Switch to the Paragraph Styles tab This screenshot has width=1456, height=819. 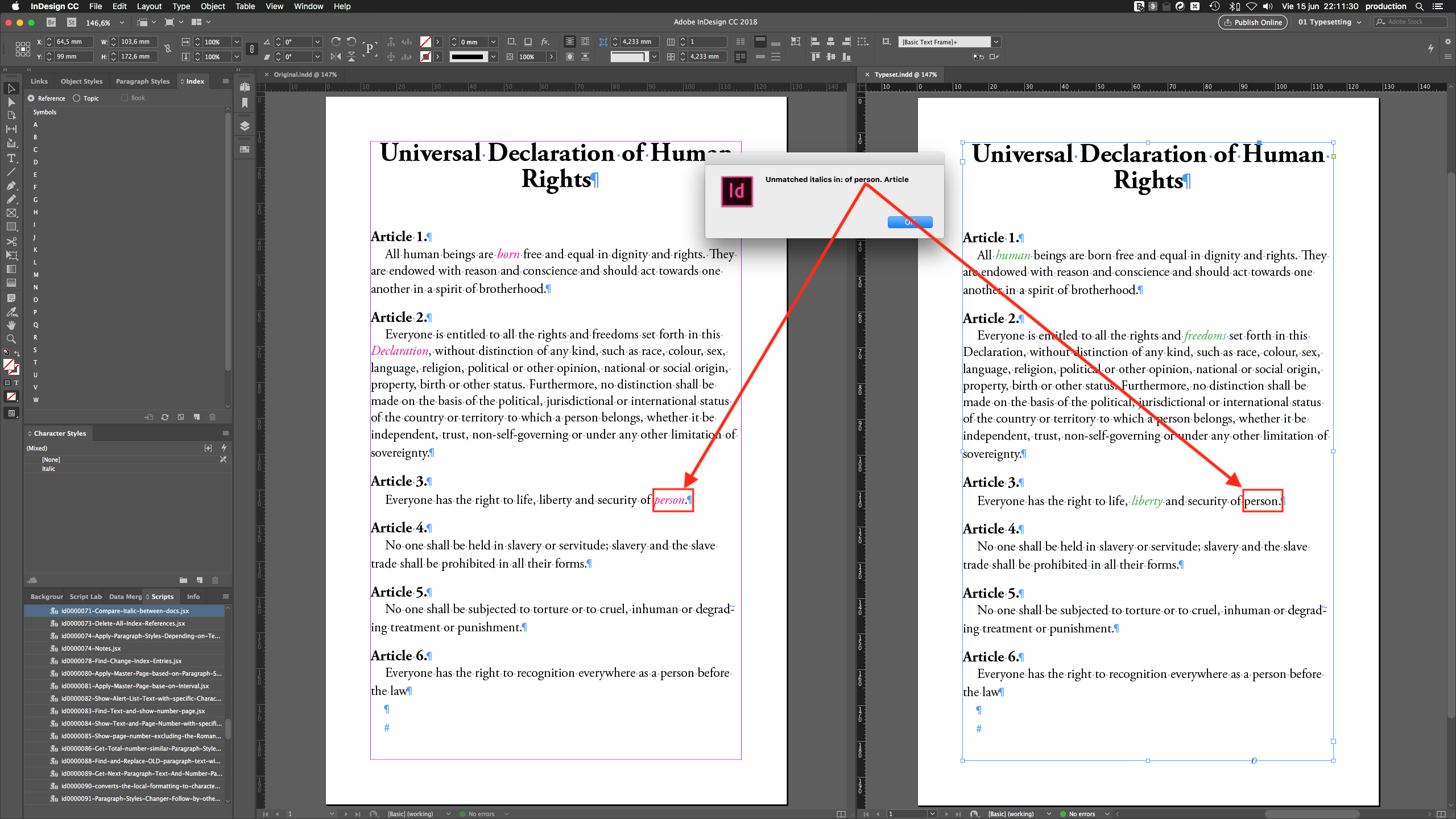pyautogui.click(x=143, y=81)
